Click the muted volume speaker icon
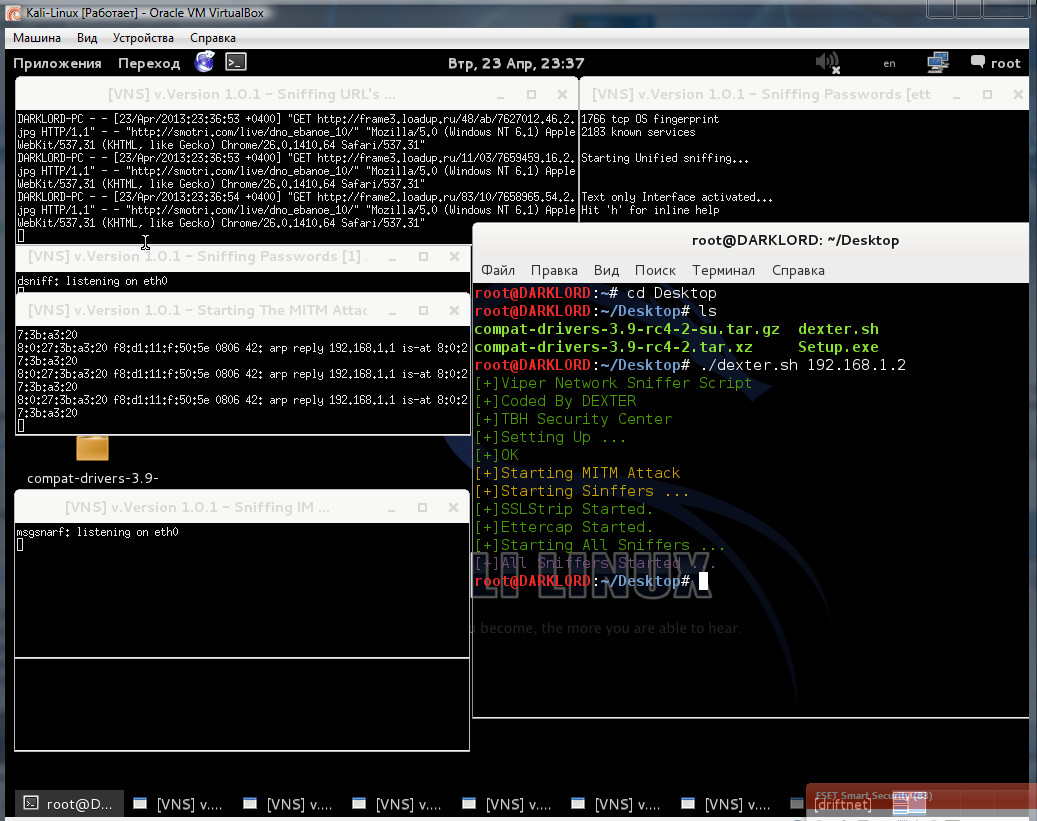This screenshot has width=1037, height=821. 827,63
